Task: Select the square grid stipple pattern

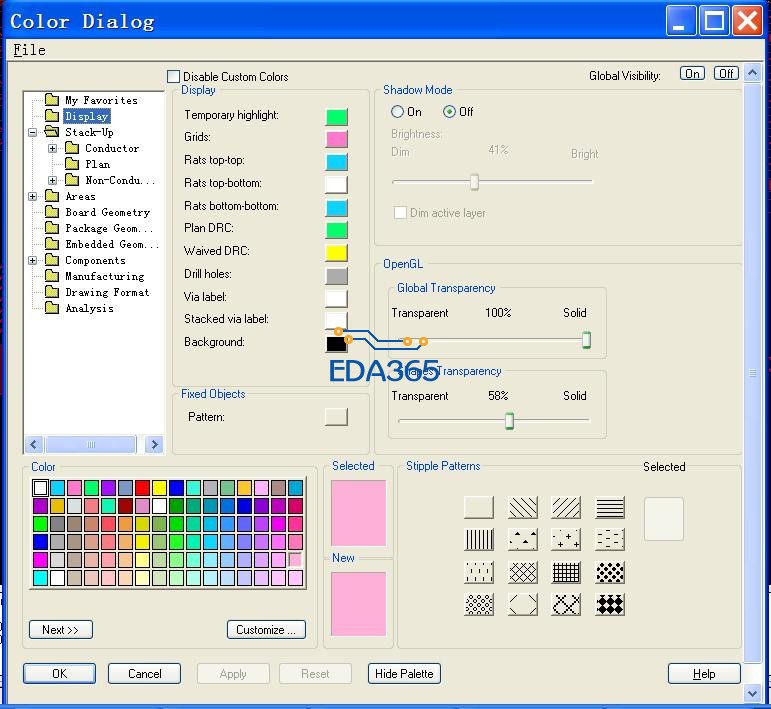Action: coord(566,572)
